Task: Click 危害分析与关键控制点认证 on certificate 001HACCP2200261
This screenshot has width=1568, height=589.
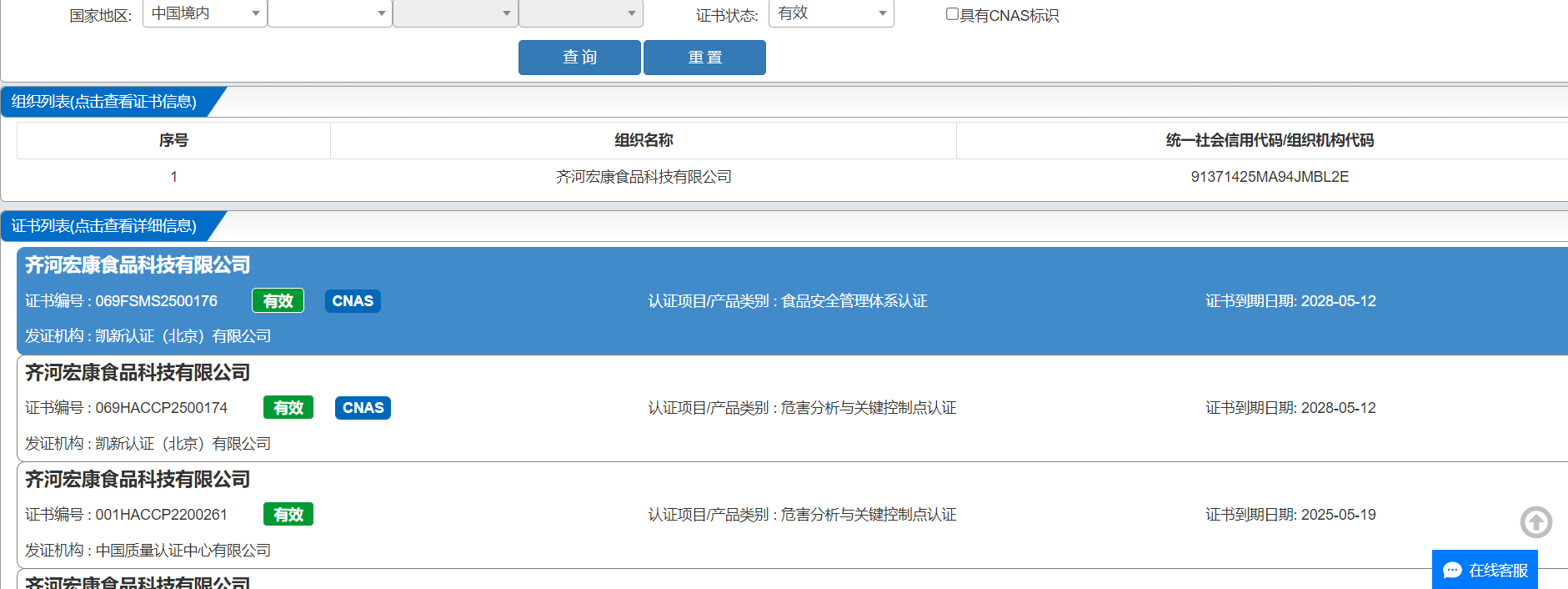Action: (x=869, y=515)
